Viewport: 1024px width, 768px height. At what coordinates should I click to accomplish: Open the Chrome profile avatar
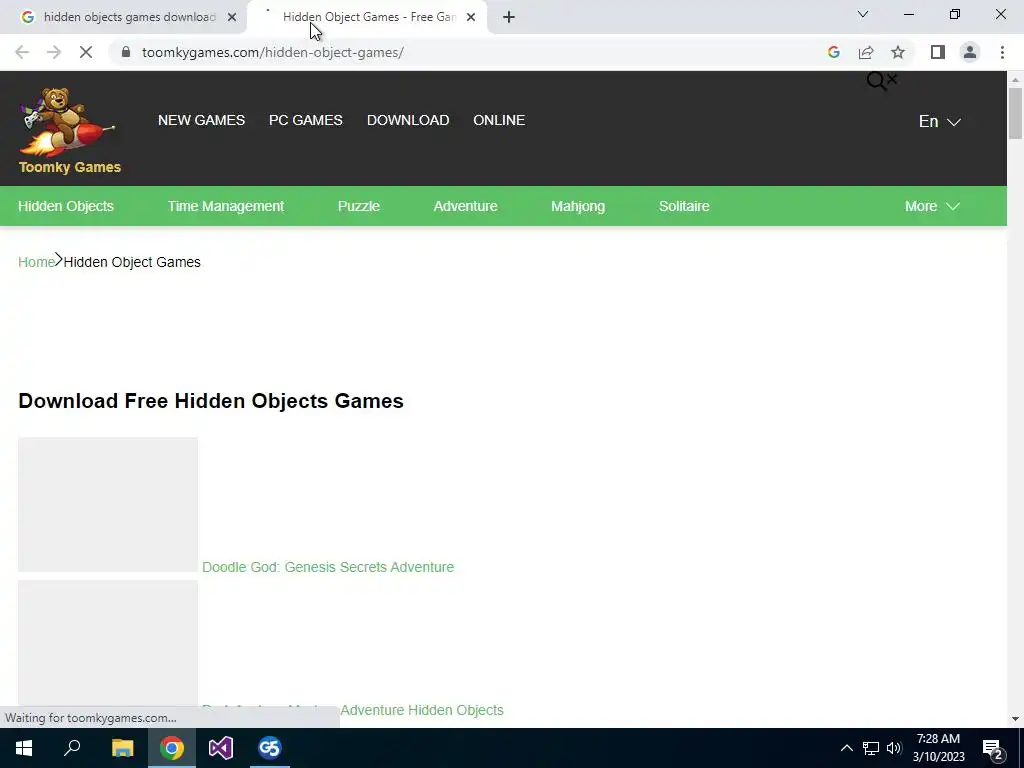[x=970, y=52]
